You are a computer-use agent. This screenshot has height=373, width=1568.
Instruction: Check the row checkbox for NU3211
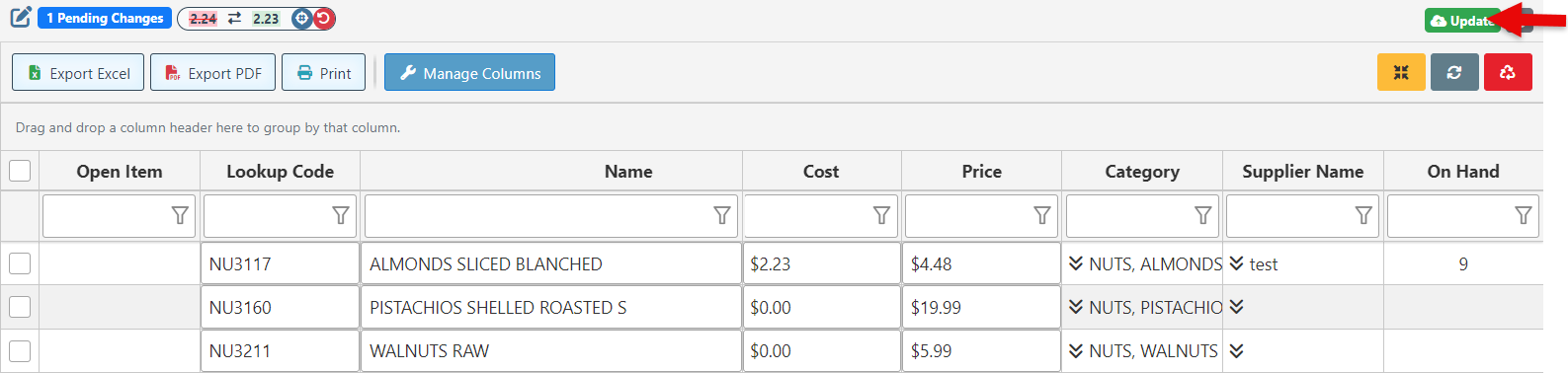pyautogui.click(x=20, y=350)
